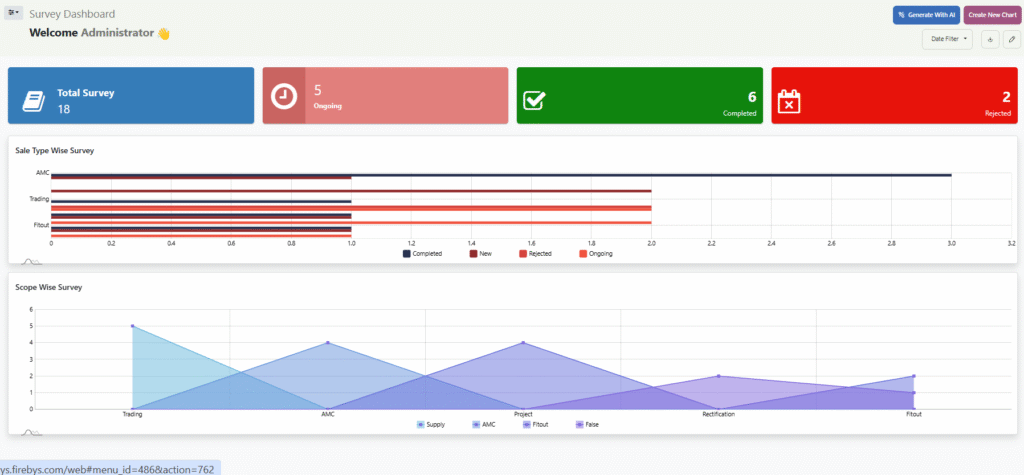Click the clock icon on Ongoing card
This screenshot has height=475, width=1024.
[x=284, y=96]
